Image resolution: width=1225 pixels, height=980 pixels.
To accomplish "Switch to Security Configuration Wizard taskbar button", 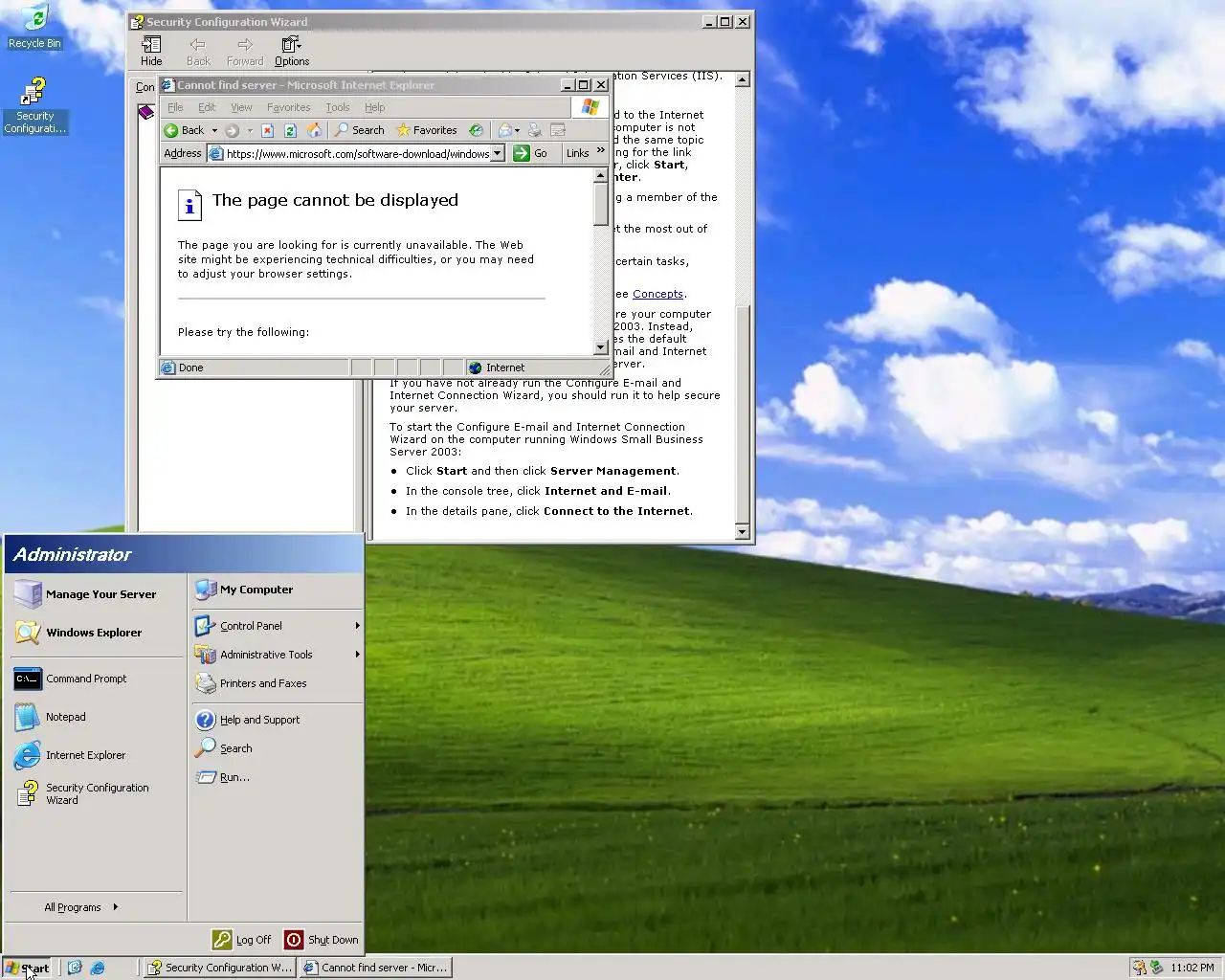I will click(219, 968).
